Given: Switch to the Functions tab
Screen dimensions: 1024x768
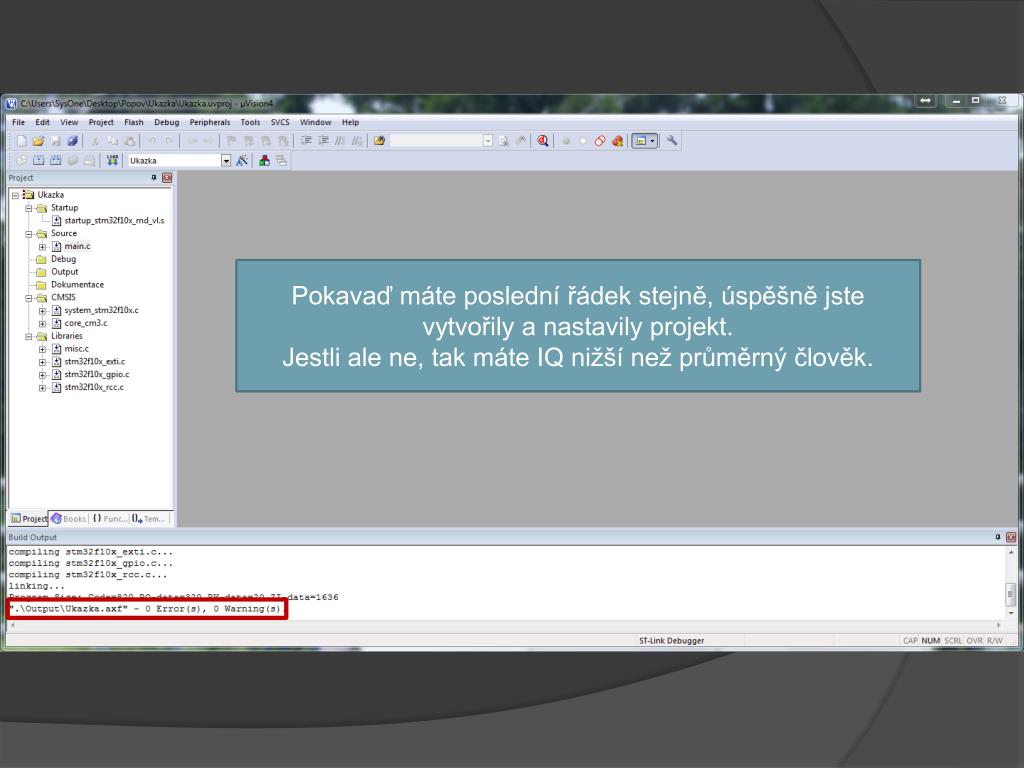Looking at the screenshot, I should [109, 519].
